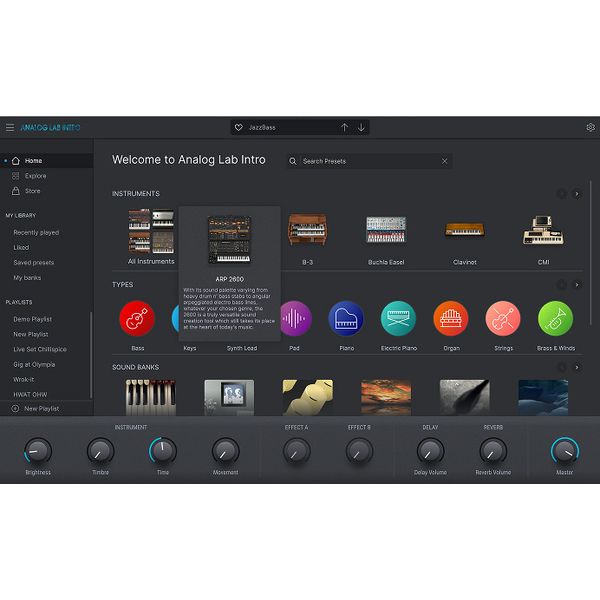Screen dimensions: 600x600
Task: Select the Clavinet instrument
Action: 465,230
